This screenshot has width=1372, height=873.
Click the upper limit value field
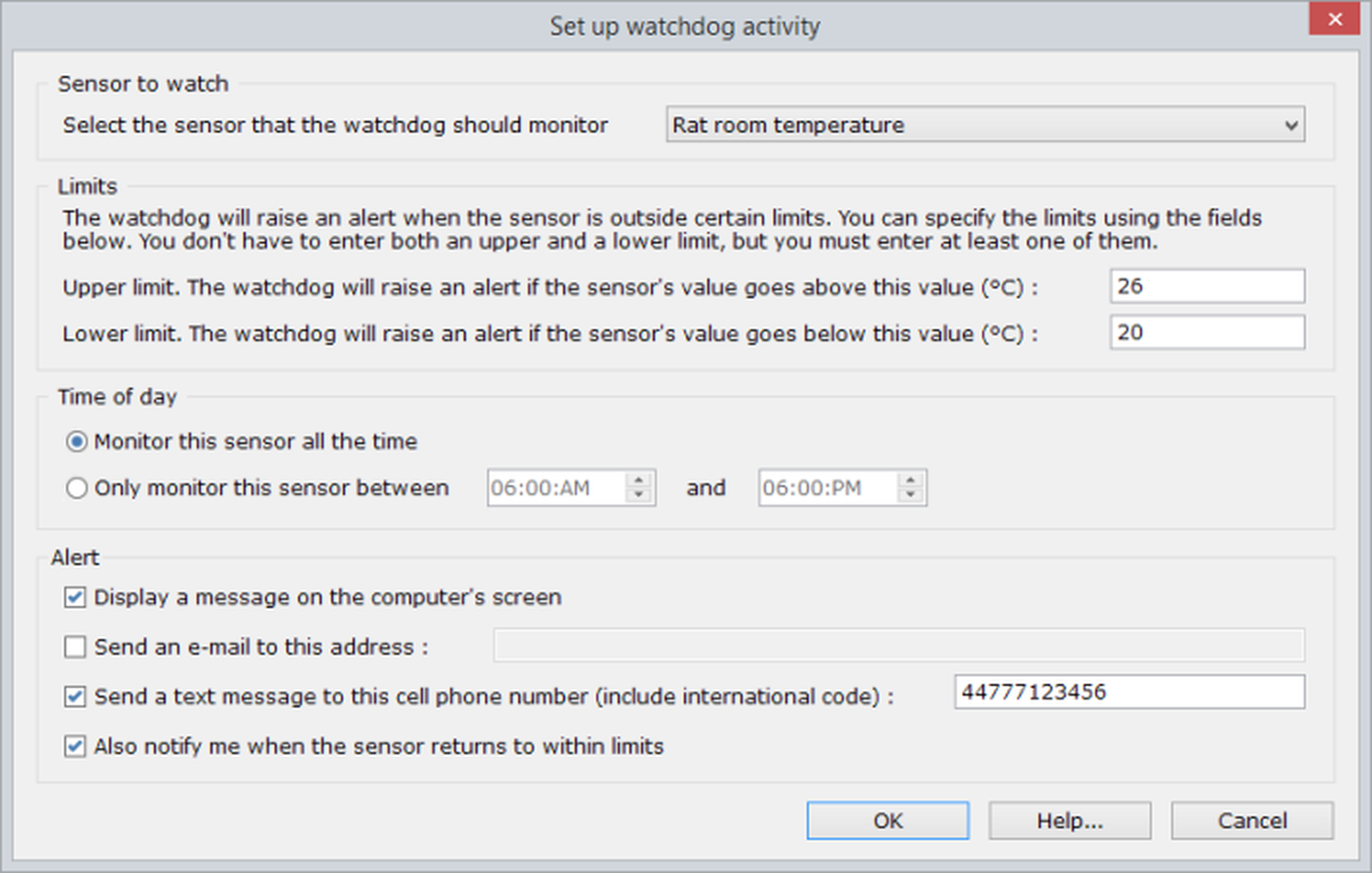pos(1207,286)
